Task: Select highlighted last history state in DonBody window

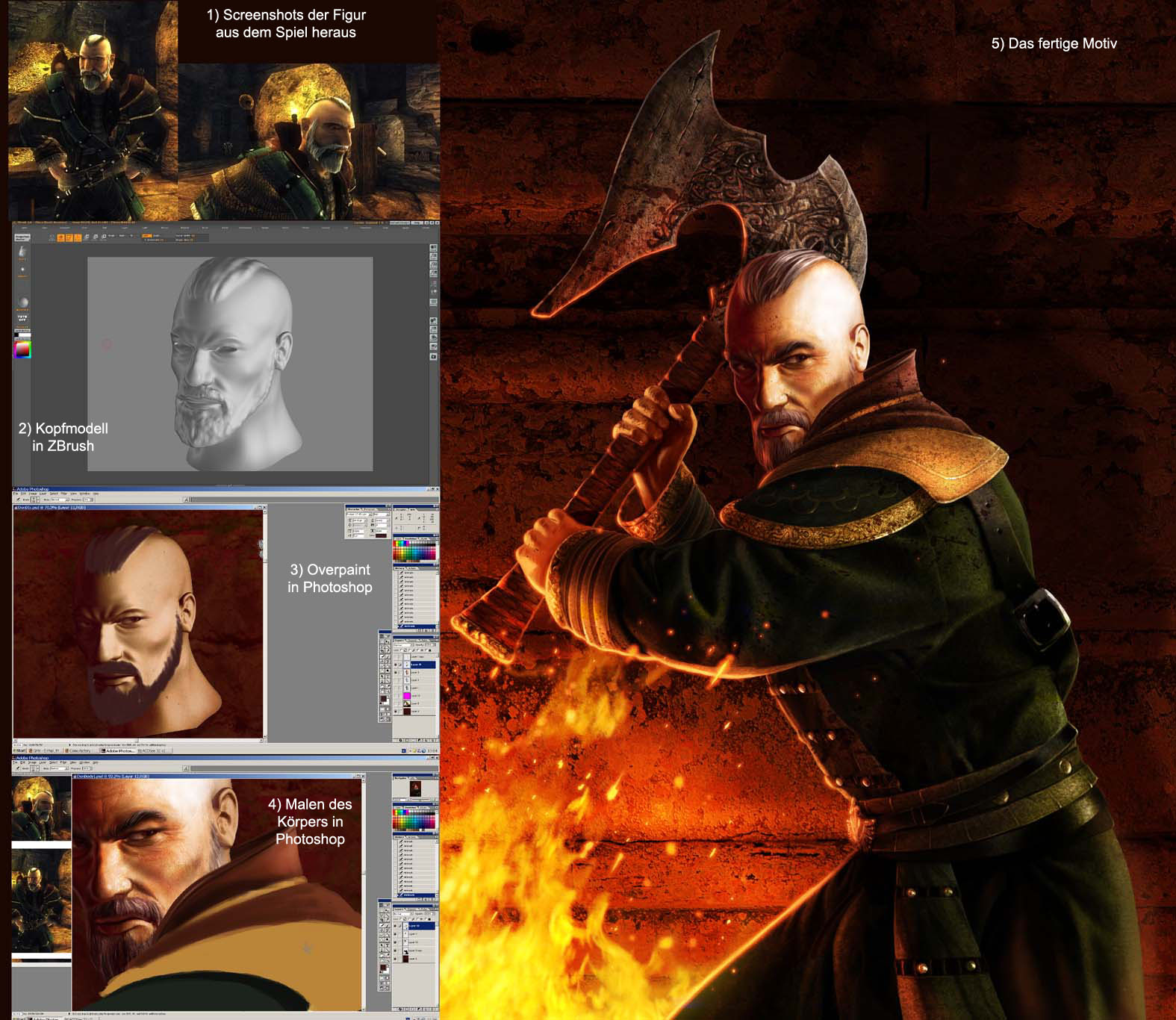Action: click(x=417, y=895)
